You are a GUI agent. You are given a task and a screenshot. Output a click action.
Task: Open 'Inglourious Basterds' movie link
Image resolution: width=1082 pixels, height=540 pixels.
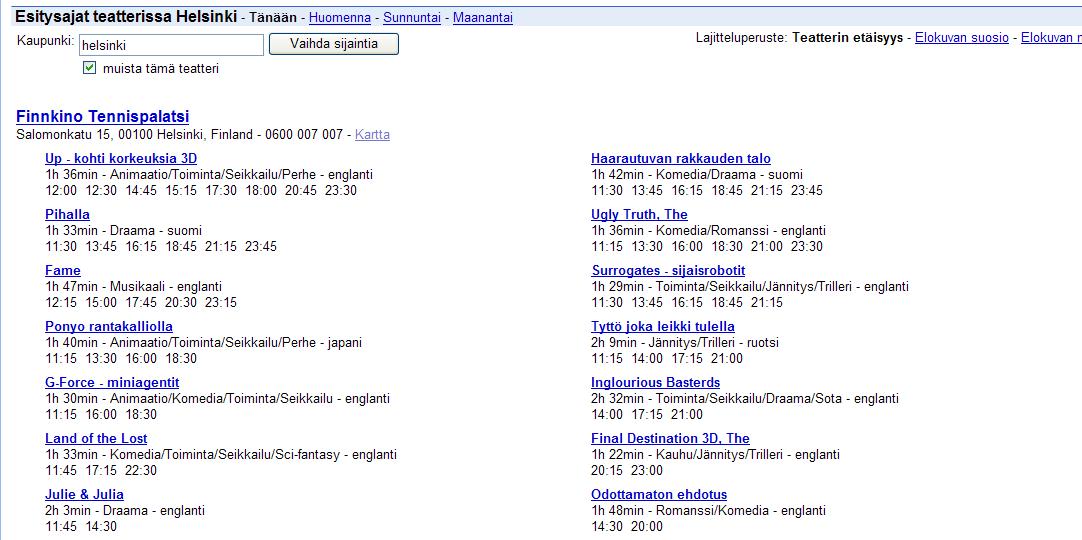tap(656, 382)
